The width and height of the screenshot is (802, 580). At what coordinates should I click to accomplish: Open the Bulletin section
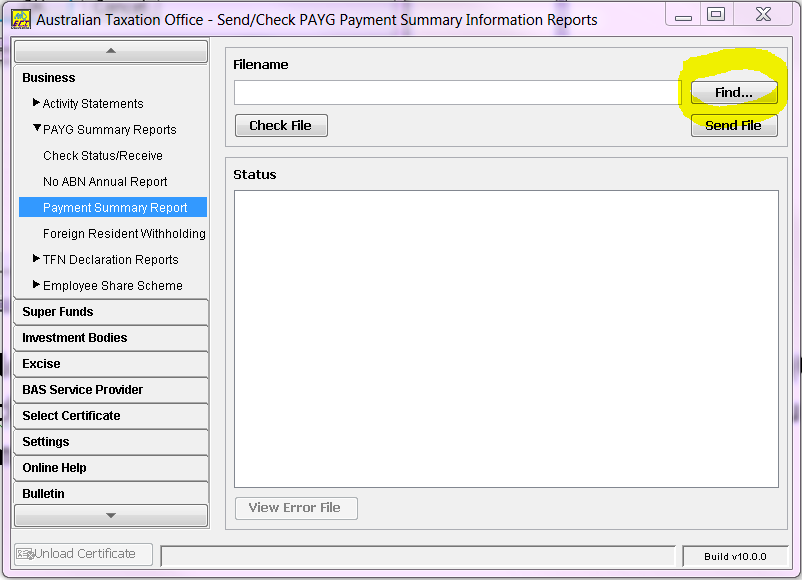(111, 494)
